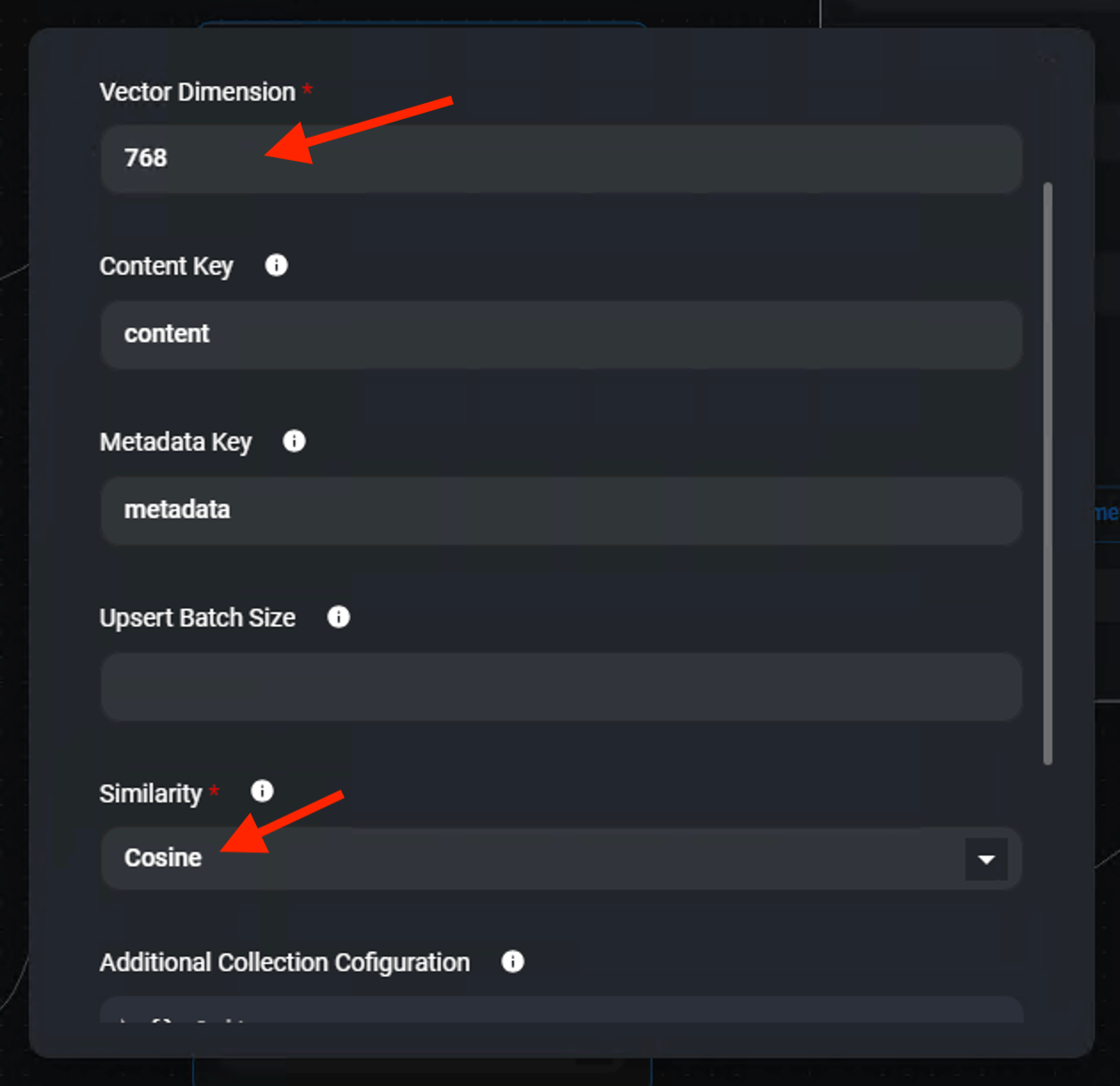The image size is (1120, 1086).
Task: Click the empty Upsert Batch Size field
Action: (x=560, y=687)
